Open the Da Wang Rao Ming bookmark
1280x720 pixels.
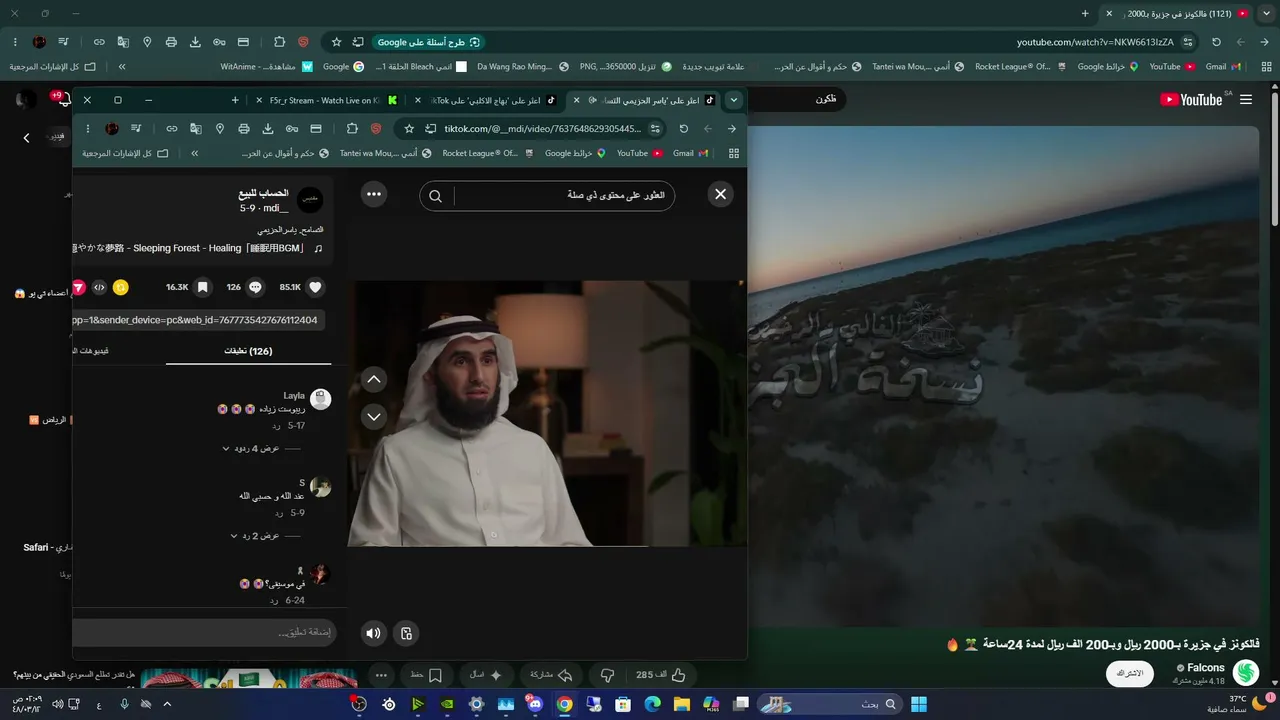(x=522, y=66)
